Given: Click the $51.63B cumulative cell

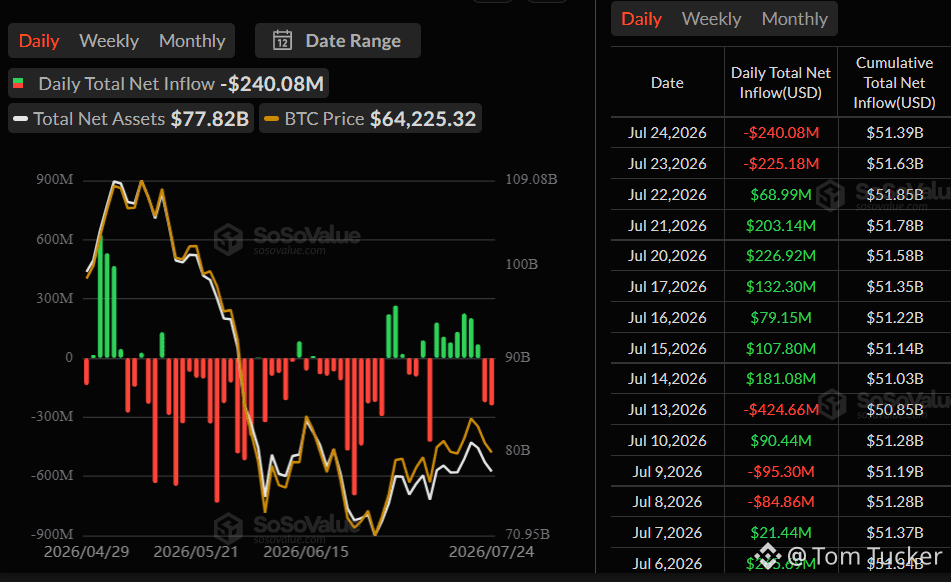Looking at the screenshot, I should [x=895, y=163].
